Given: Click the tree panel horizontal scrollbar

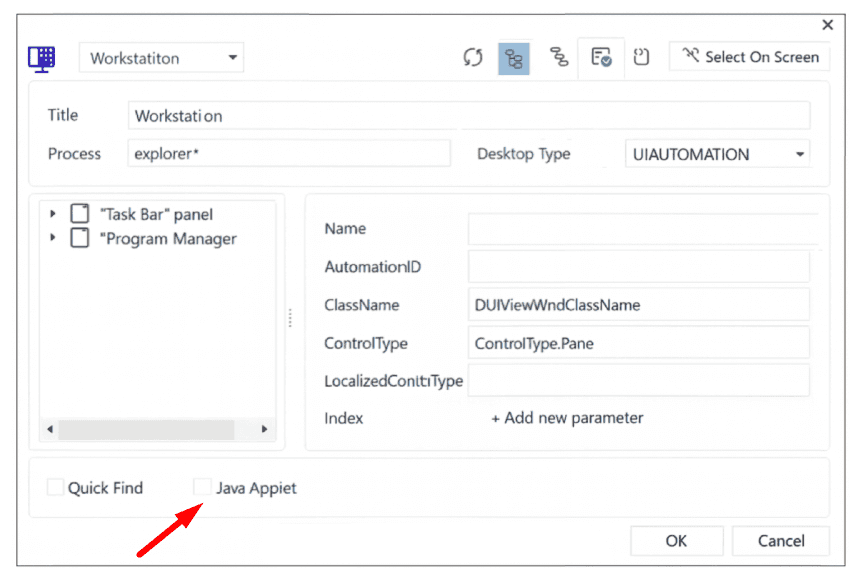Looking at the screenshot, I should click(146, 429).
